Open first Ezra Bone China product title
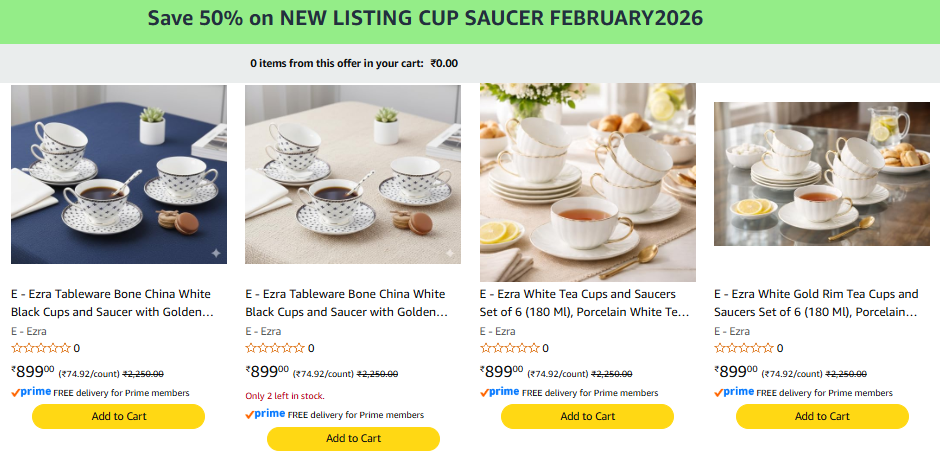This screenshot has height=455, width=940. click(112, 303)
